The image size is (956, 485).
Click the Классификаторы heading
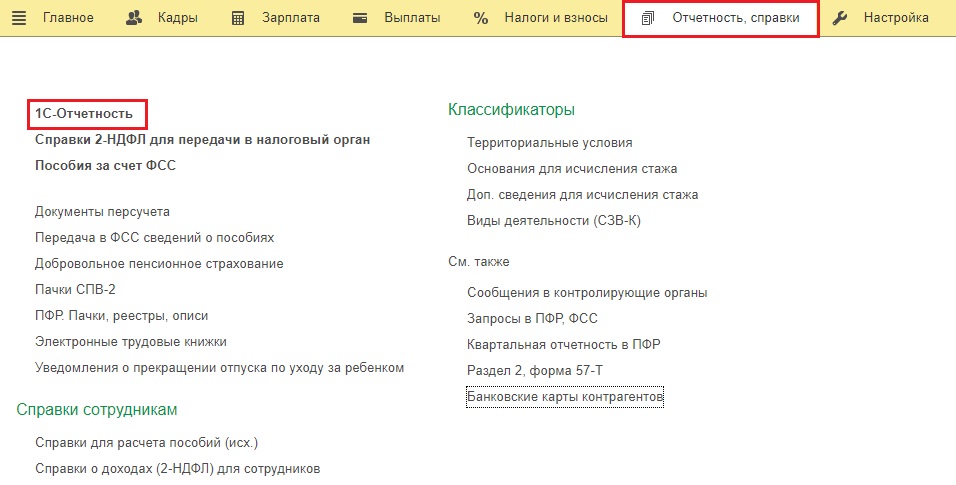[x=512, y=109]
